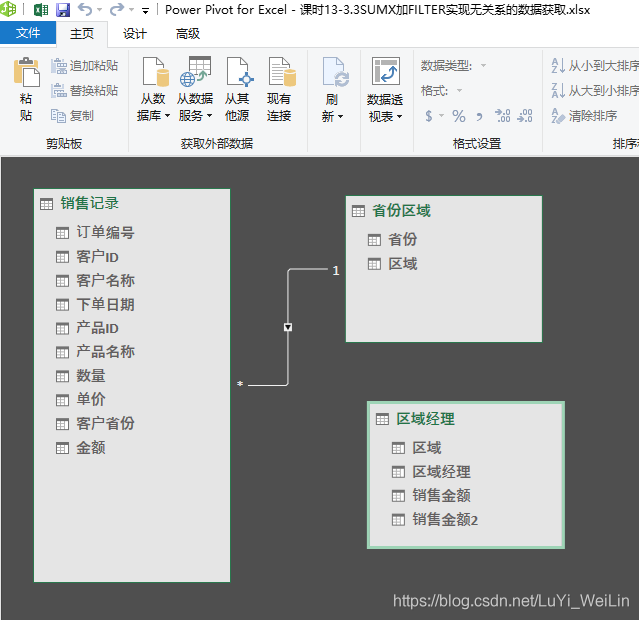Open the Undo history dropdown arrow
This screenshot has width=639, height=620.
99,10
